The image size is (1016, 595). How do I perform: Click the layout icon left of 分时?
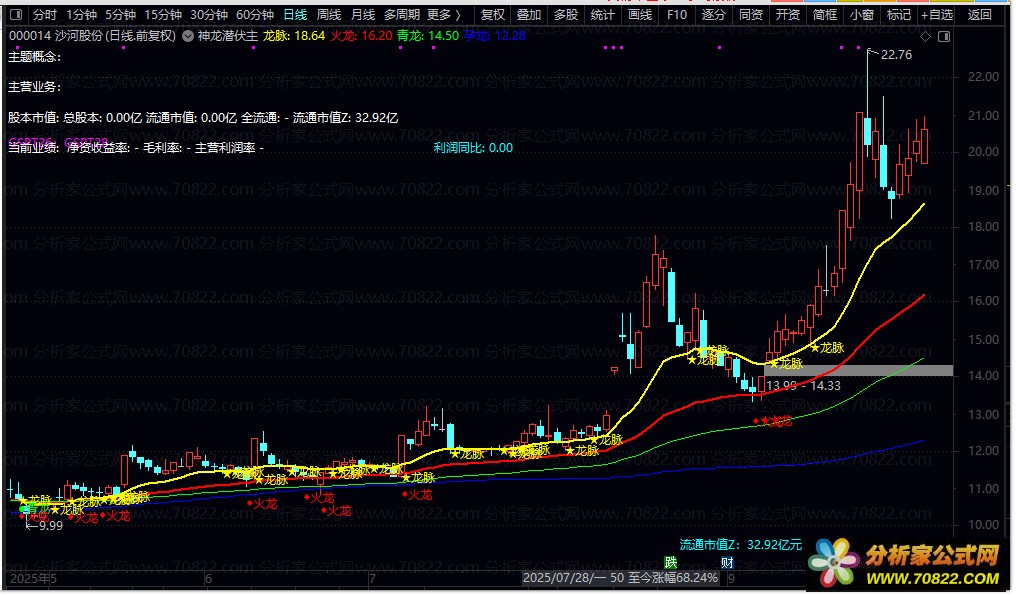pos(16,15)
